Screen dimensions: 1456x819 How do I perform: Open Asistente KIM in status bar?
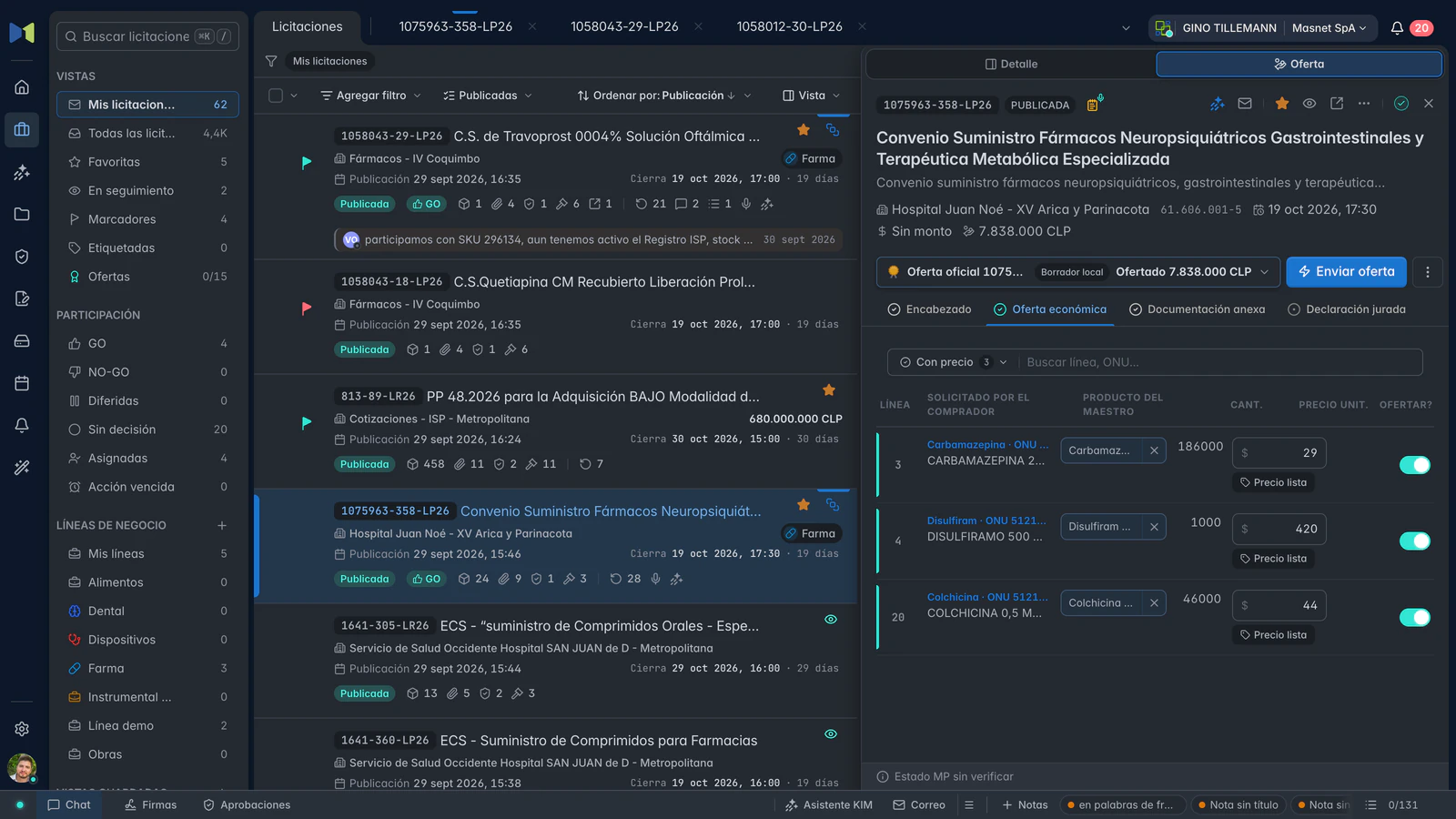(x=828, y=805)
